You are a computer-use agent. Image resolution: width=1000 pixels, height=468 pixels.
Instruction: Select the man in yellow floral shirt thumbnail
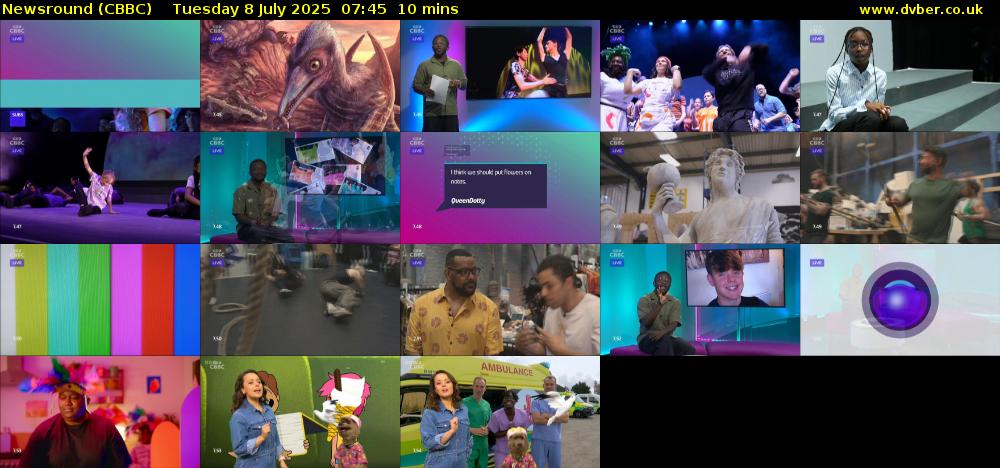(x=500, y=300)
